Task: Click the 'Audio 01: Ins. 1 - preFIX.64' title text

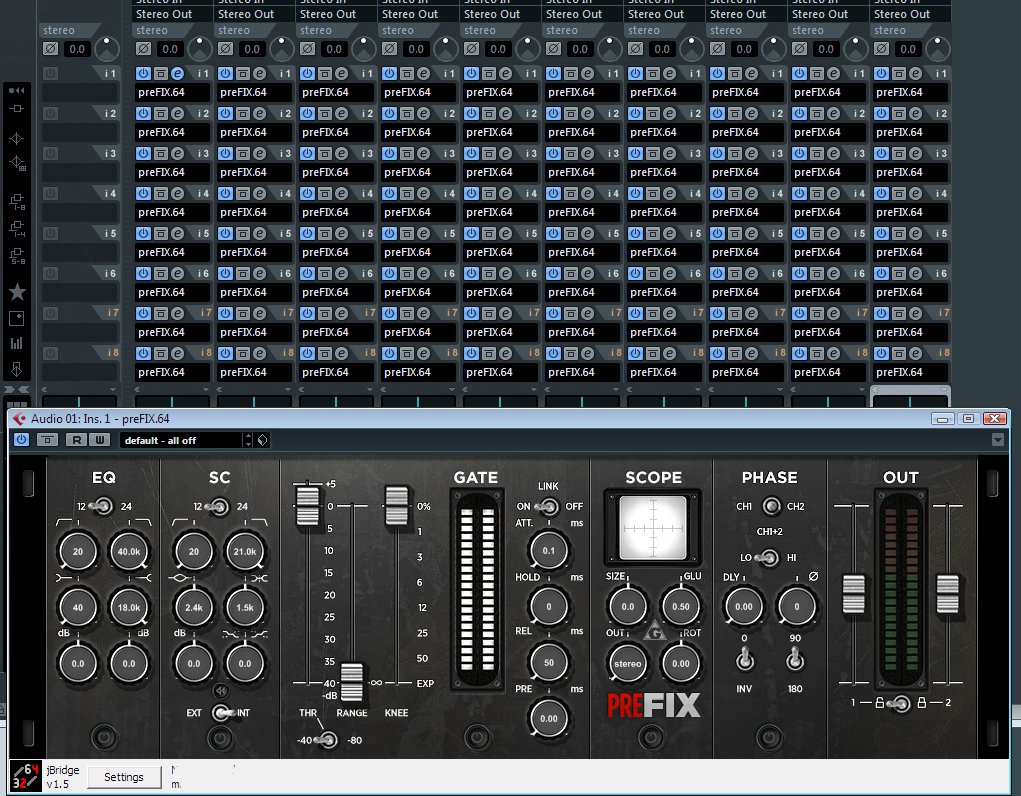Action: point(100,419)
